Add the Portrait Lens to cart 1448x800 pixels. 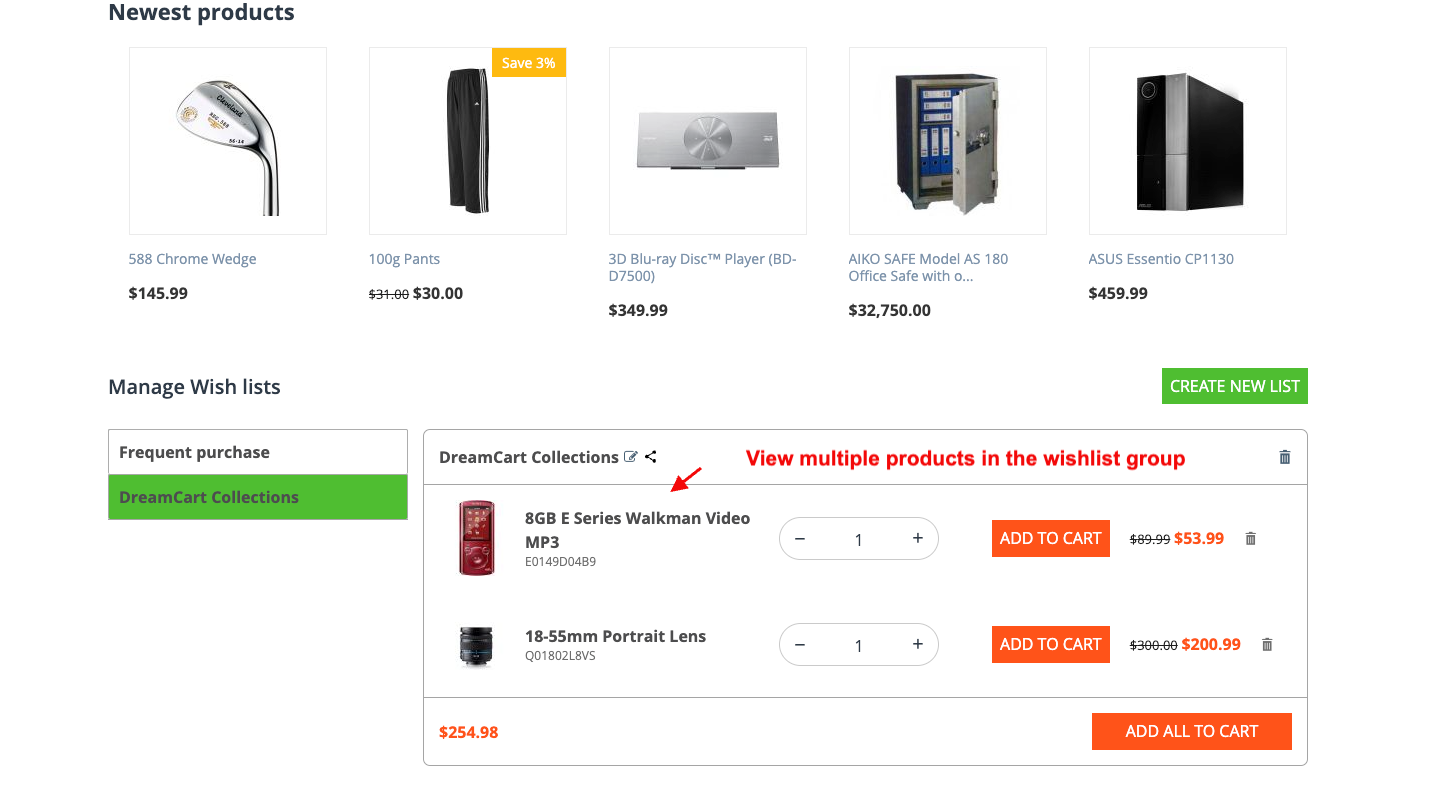(x=1051, y=644)
